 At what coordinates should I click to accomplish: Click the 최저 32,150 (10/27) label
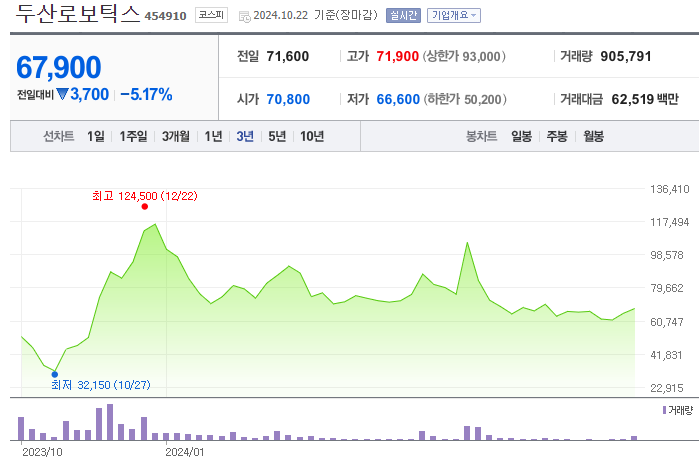pos(101,385)
